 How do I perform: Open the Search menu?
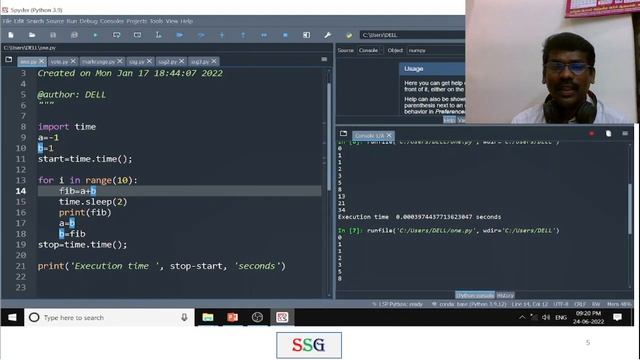pyautogui.click(x=35, y=21)
